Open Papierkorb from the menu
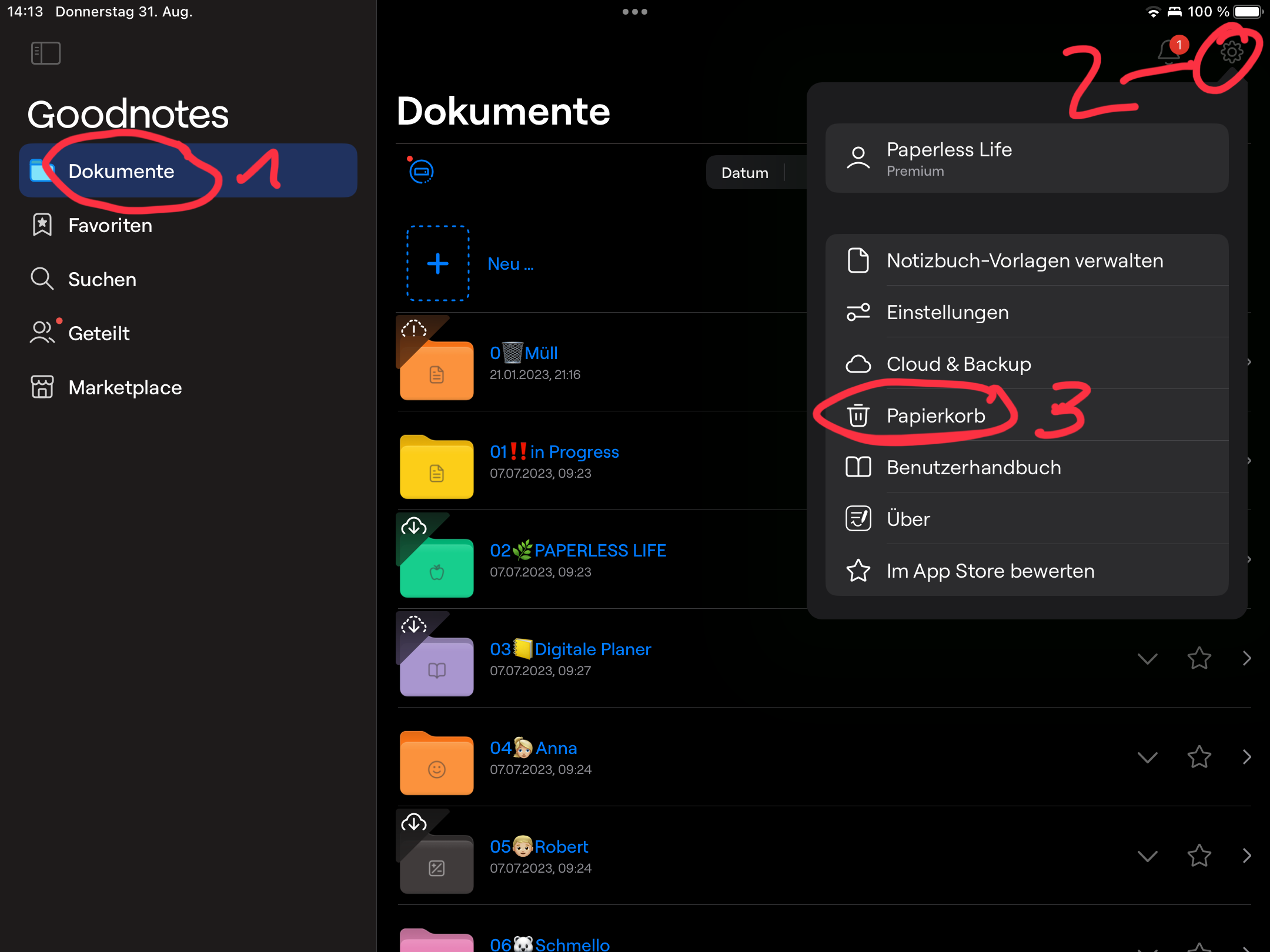Screen dimensions: 1270x952 tap(1027, 415)
